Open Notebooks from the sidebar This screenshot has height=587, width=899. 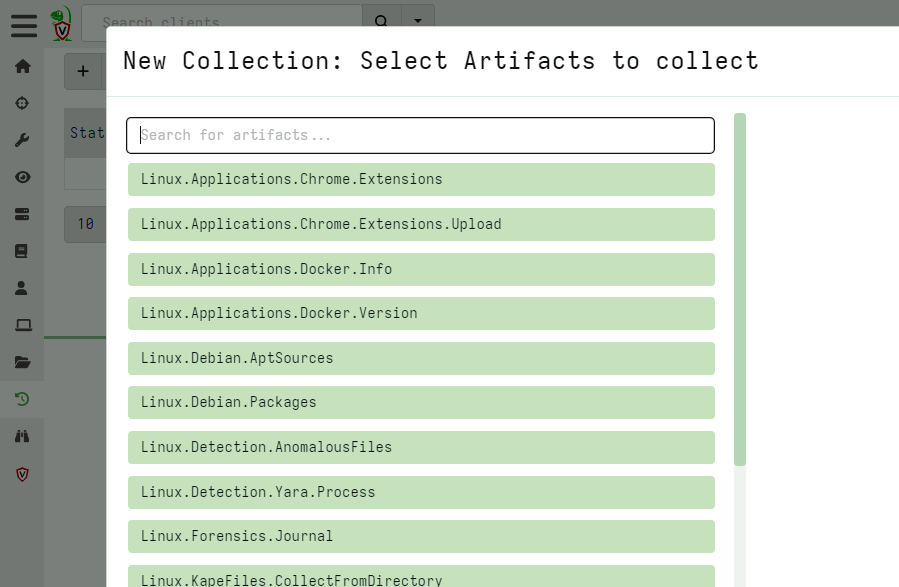pos(22,250)
